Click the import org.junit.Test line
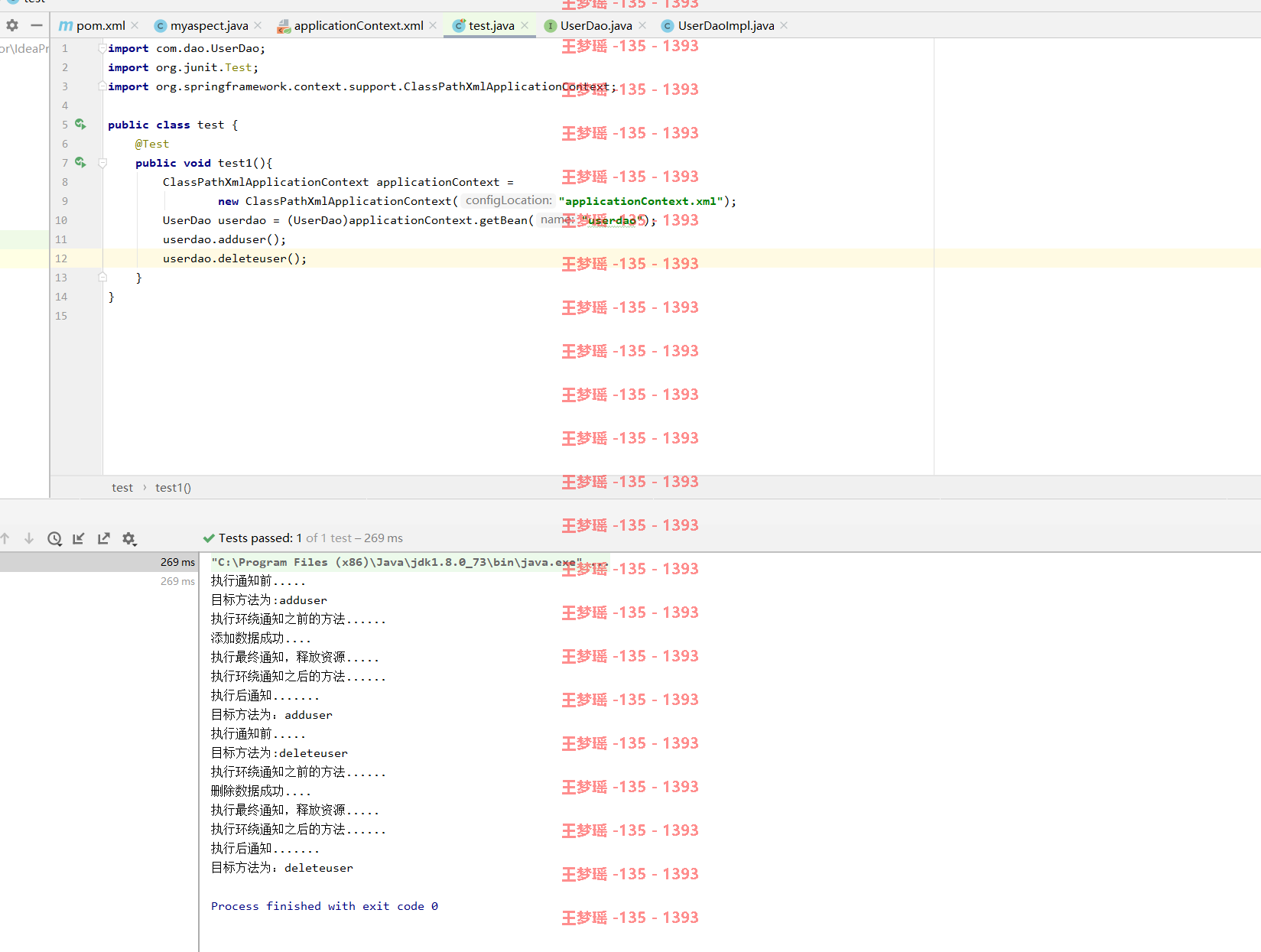Screen dimensions: 1261x952 [x=184, y=67]
